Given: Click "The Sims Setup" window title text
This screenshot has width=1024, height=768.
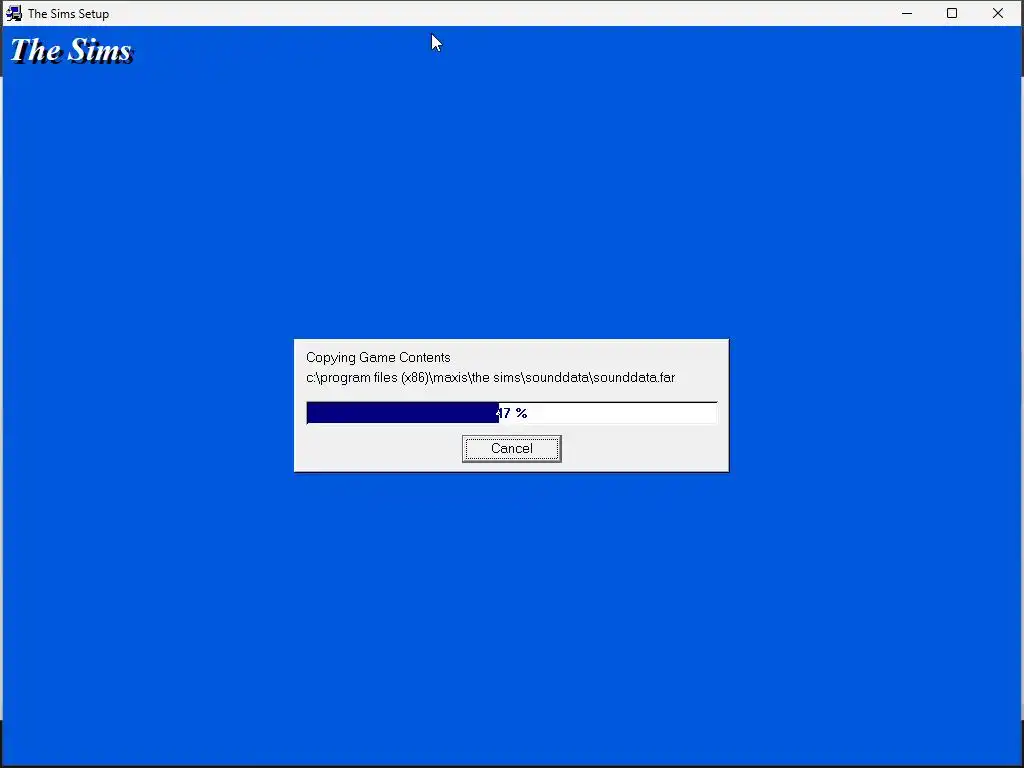Looking at the screenshot, I should point(69,14).
